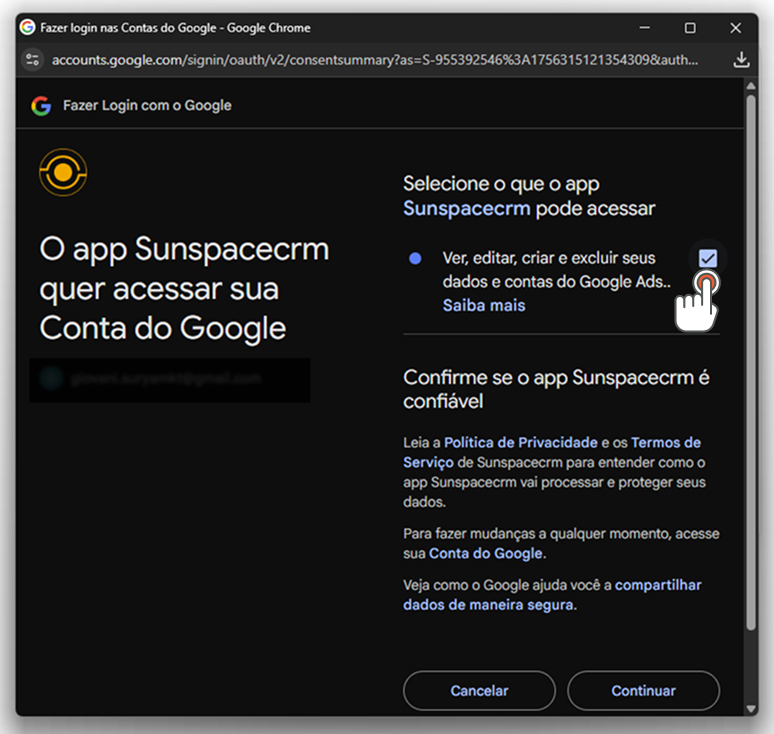Open the site information icon beside the URL
Screen dimensions: 774x734
coord(33,60)
